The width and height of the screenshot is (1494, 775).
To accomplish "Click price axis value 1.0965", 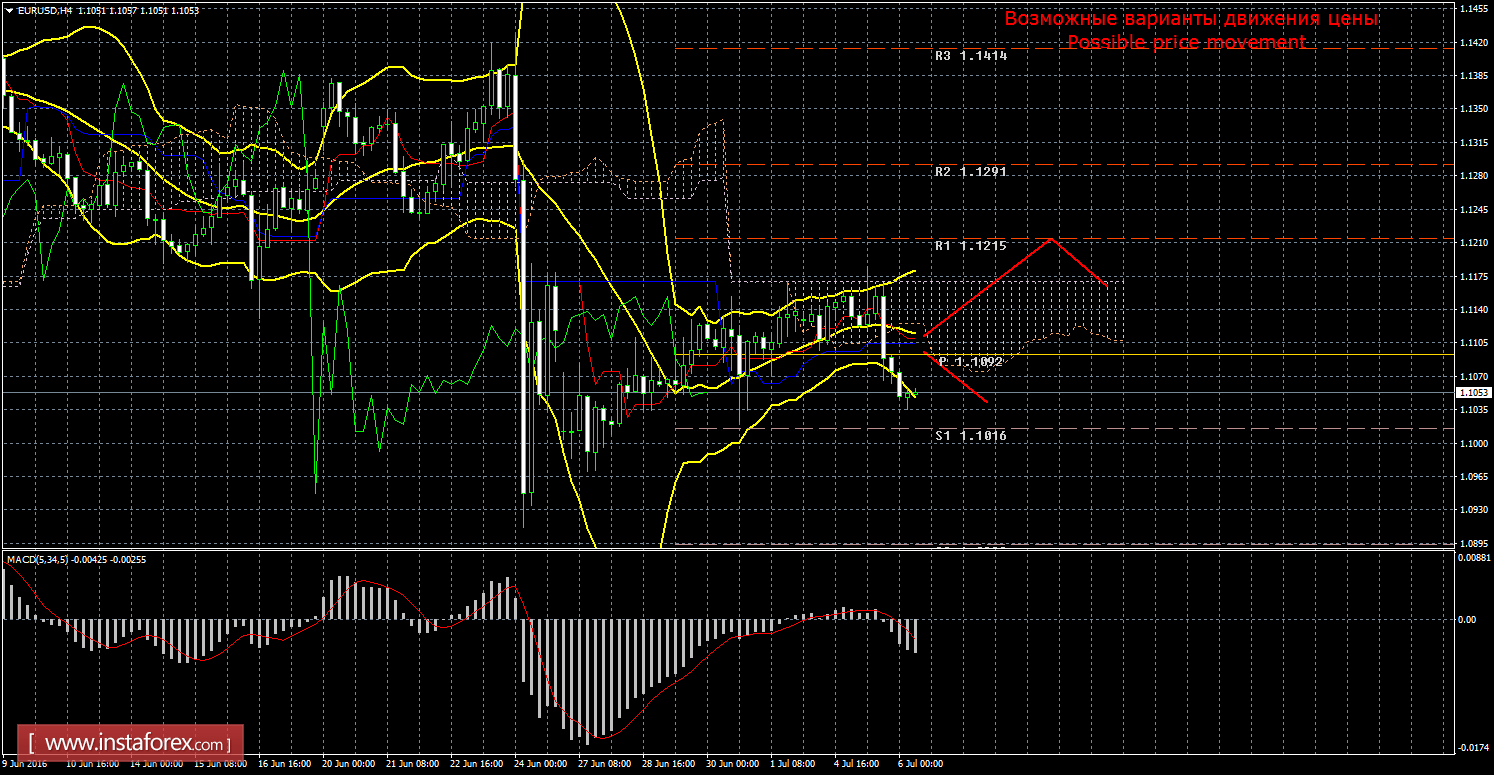I will click(x=1474, y=476).
